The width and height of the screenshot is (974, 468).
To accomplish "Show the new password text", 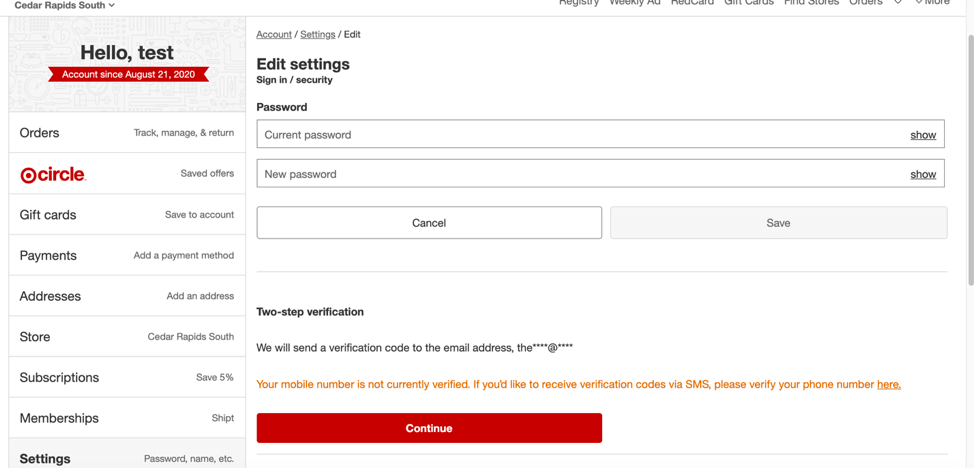I will 922,174.
